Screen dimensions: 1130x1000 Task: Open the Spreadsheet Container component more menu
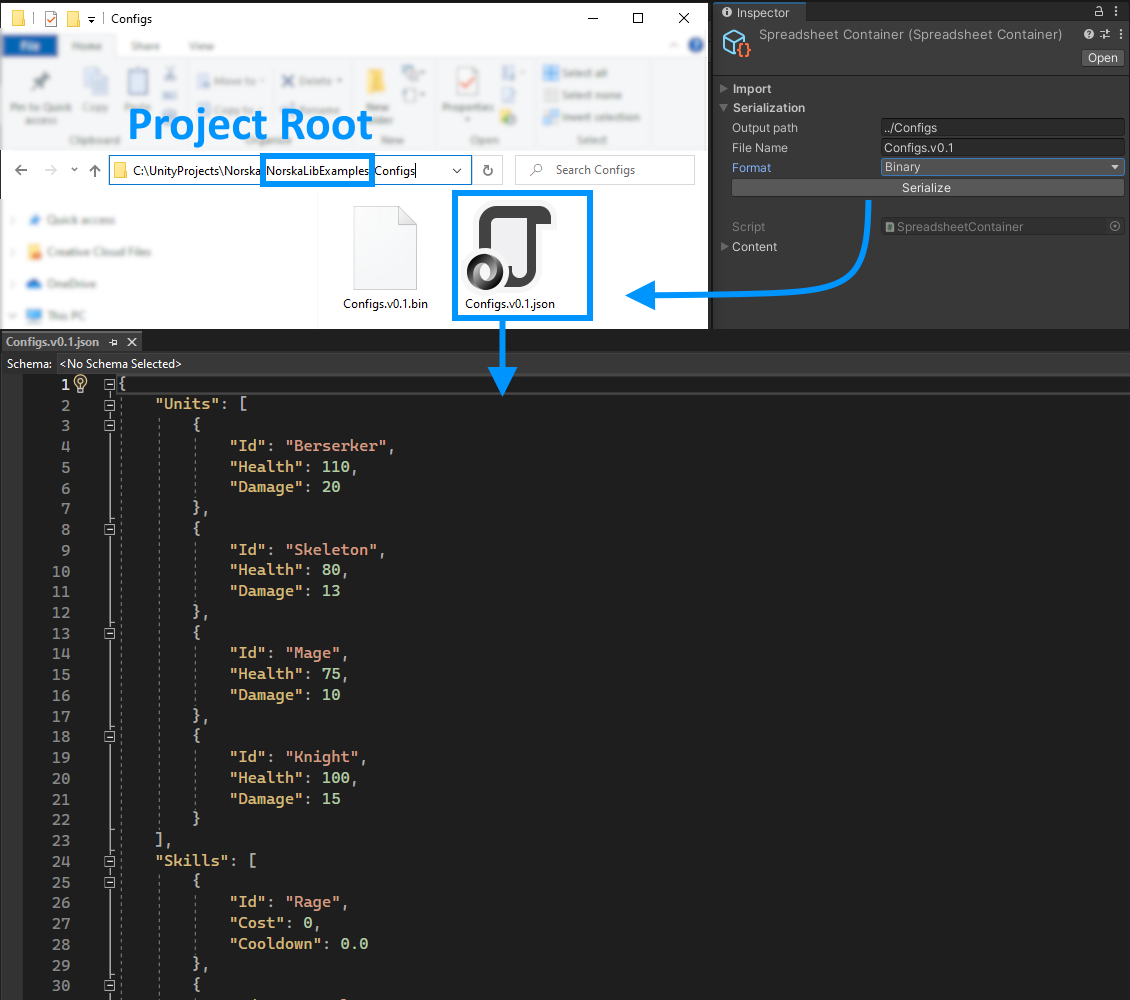click(x=1121, y=34)
